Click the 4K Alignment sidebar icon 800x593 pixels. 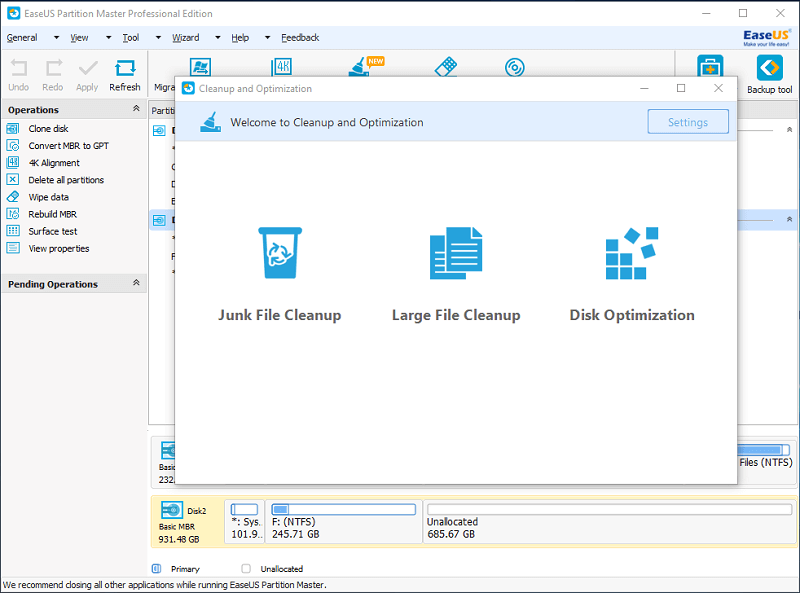click(x=13, y=163)
